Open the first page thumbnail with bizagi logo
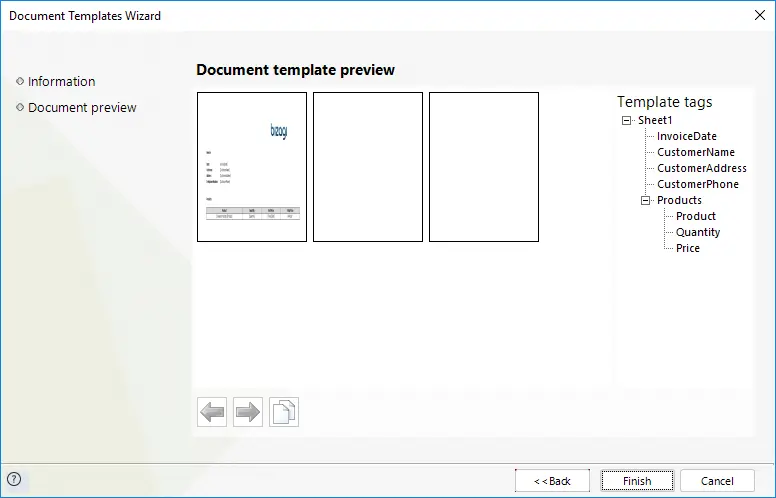The image size is (776, 498). (x=252, y=167)
